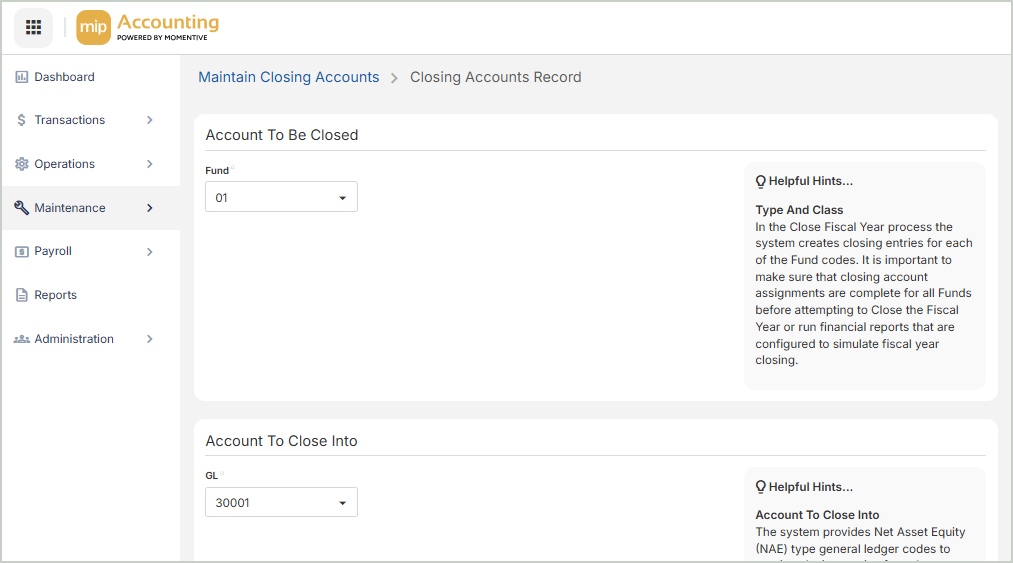Expand the Maintenance submenu chevron
This screenshot has width=1013, height=563.
click(150, 208)
